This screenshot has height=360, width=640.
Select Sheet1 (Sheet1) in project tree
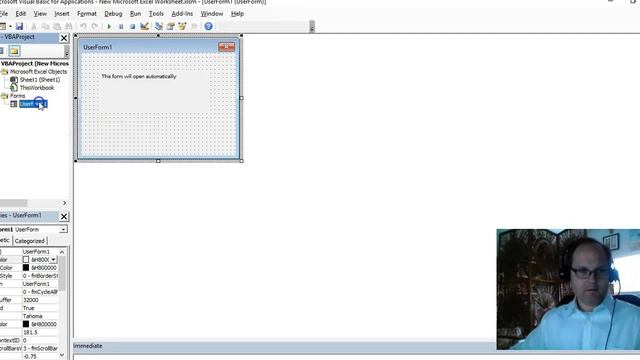click(x=40, y=80)
